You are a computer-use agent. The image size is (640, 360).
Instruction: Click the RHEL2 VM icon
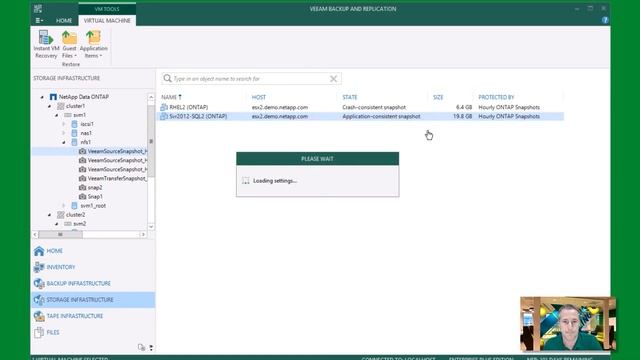pos(164,107)
